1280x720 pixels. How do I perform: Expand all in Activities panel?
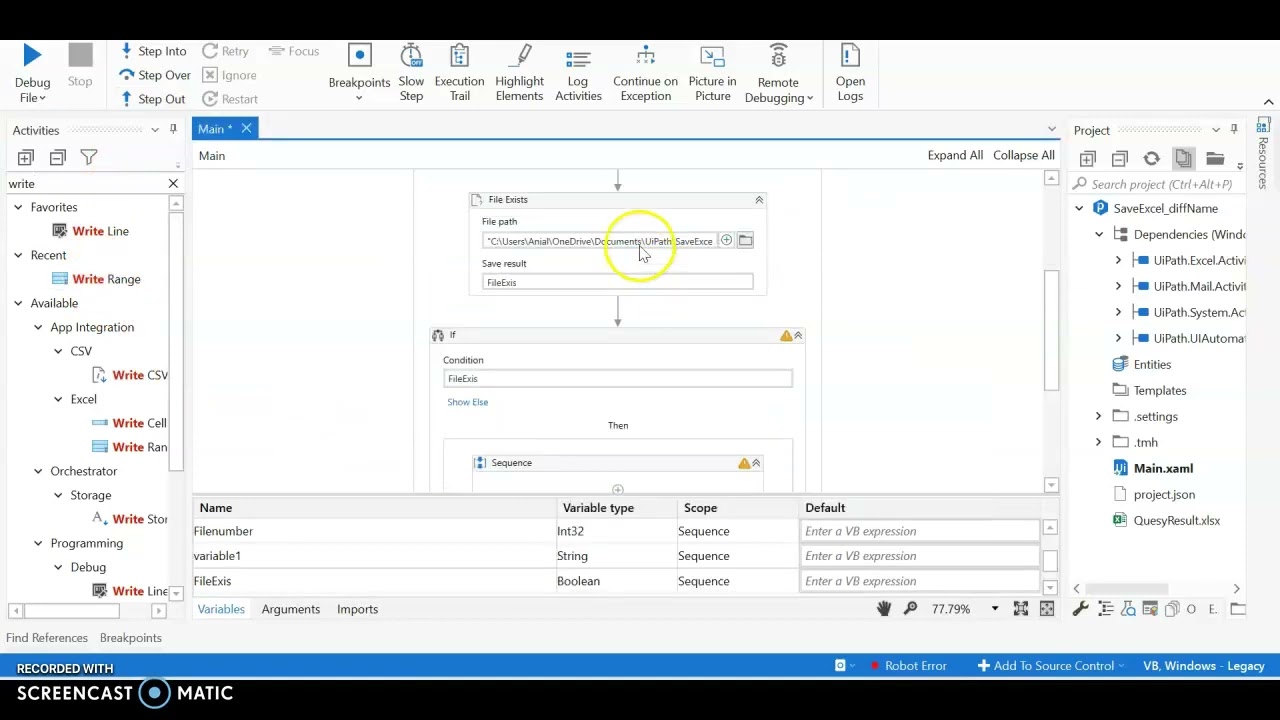[x=26, y=157]
